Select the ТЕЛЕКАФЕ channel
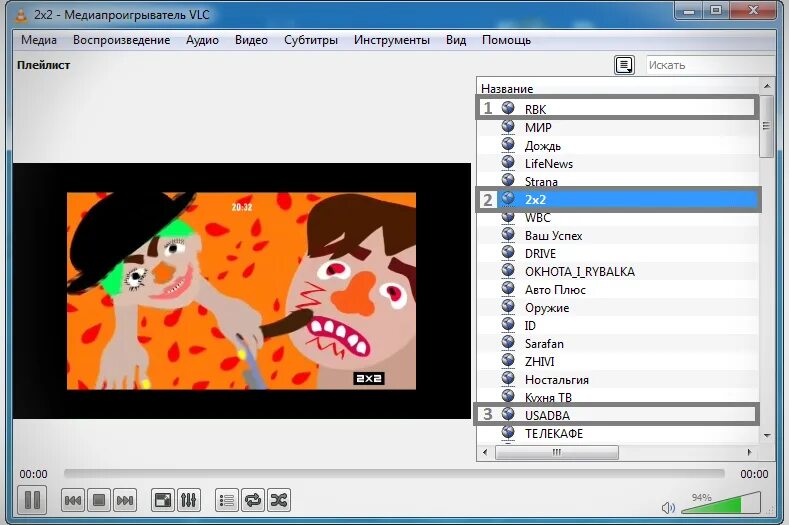The width and height of the screenshot is (789, 525). (x=618, y=434)
